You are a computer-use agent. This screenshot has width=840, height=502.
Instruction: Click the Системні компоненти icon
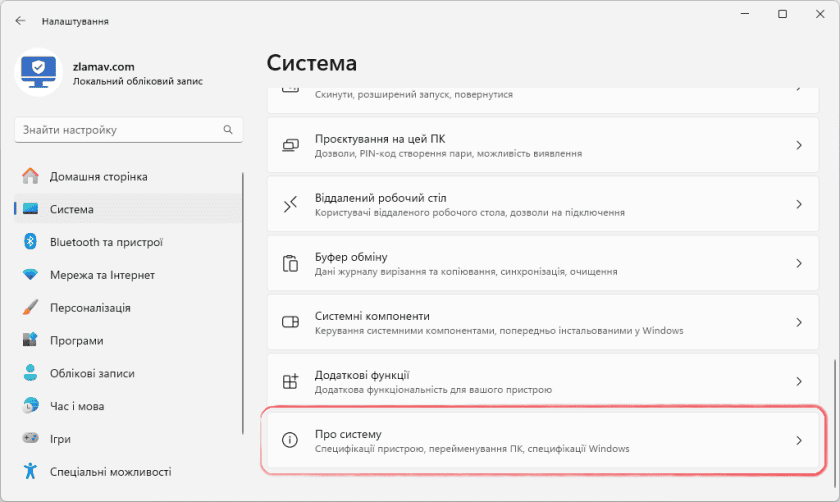point(290,322)
